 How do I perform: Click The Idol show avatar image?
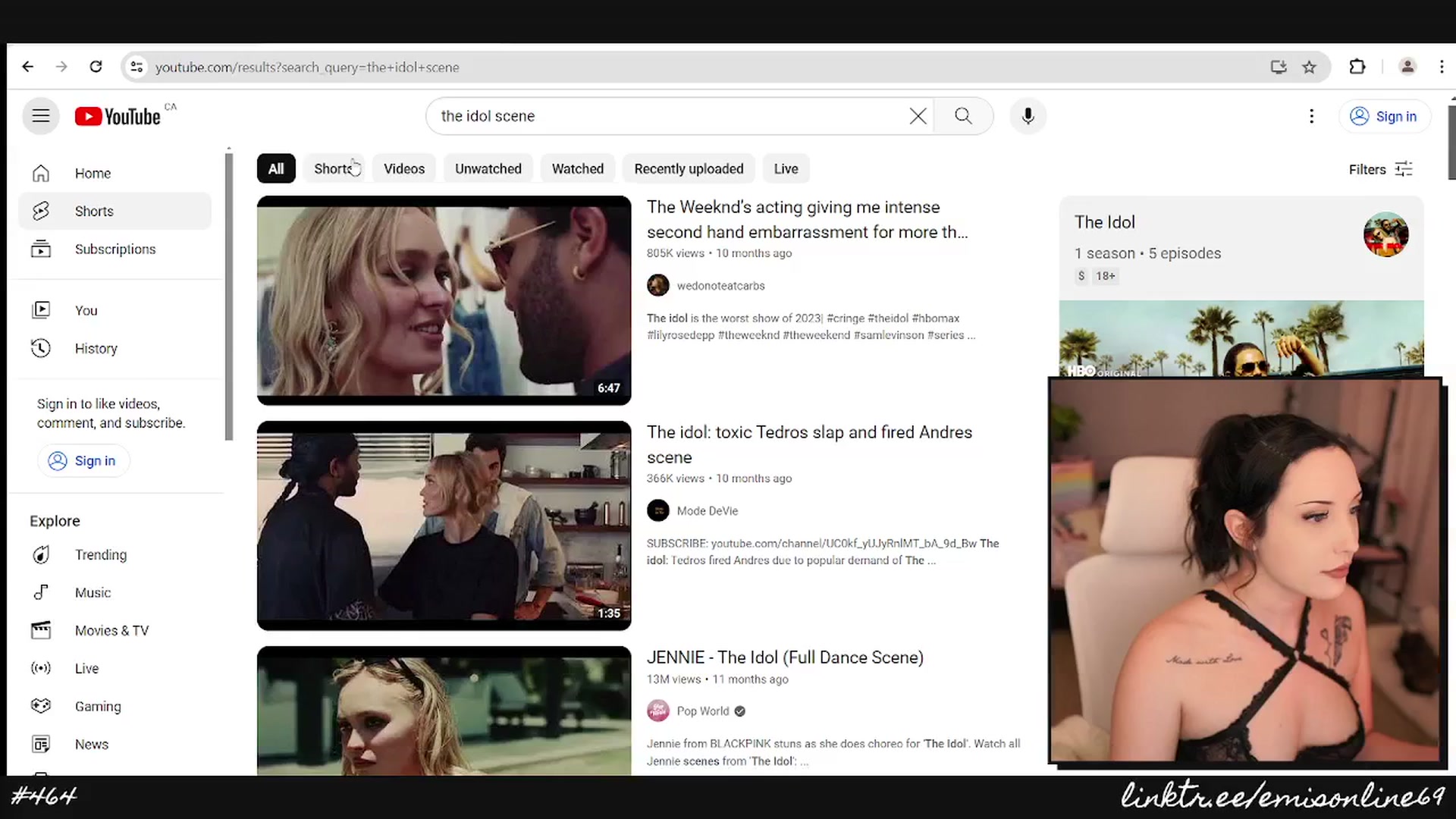click(1385, 234)
